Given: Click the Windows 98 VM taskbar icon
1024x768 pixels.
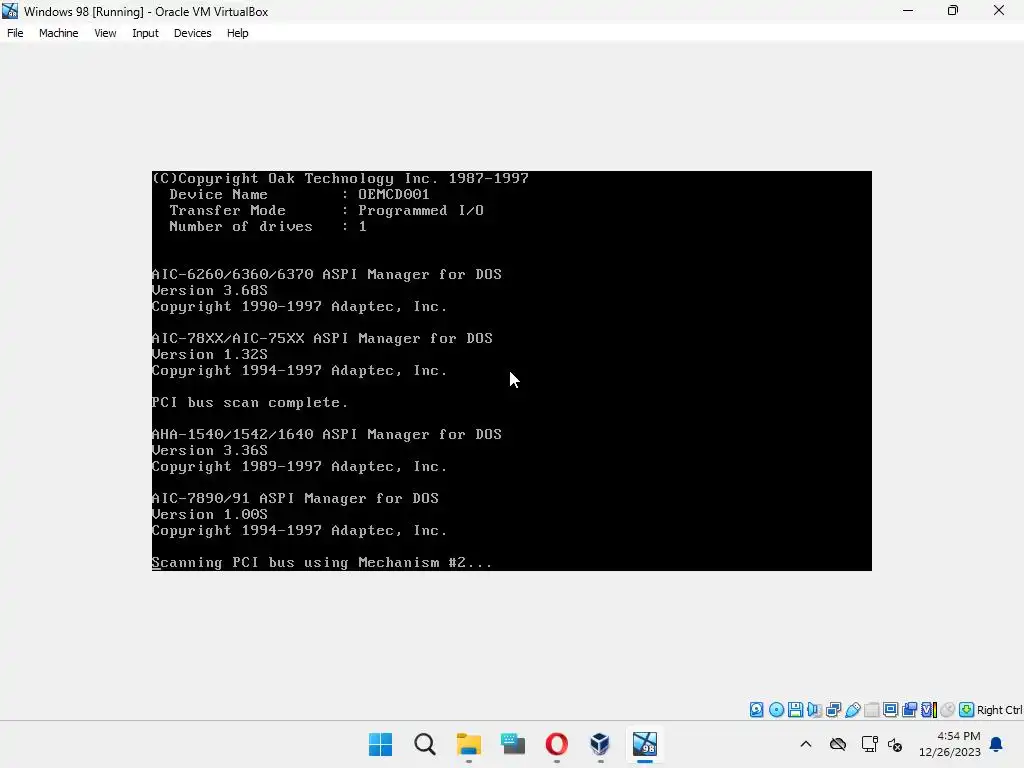Looking at the screenshot, I should (x=645, y=744).
